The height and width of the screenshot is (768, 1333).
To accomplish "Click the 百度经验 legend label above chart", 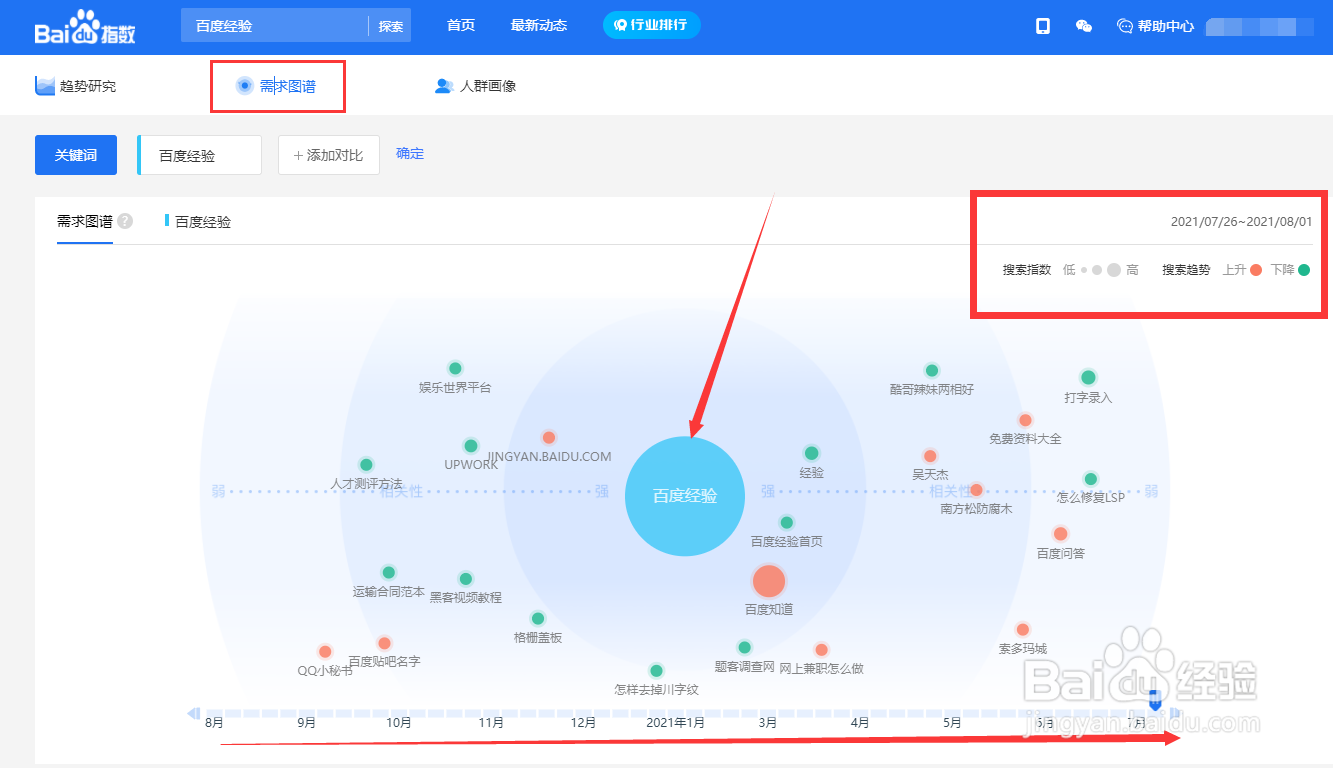I will (203, 221).
